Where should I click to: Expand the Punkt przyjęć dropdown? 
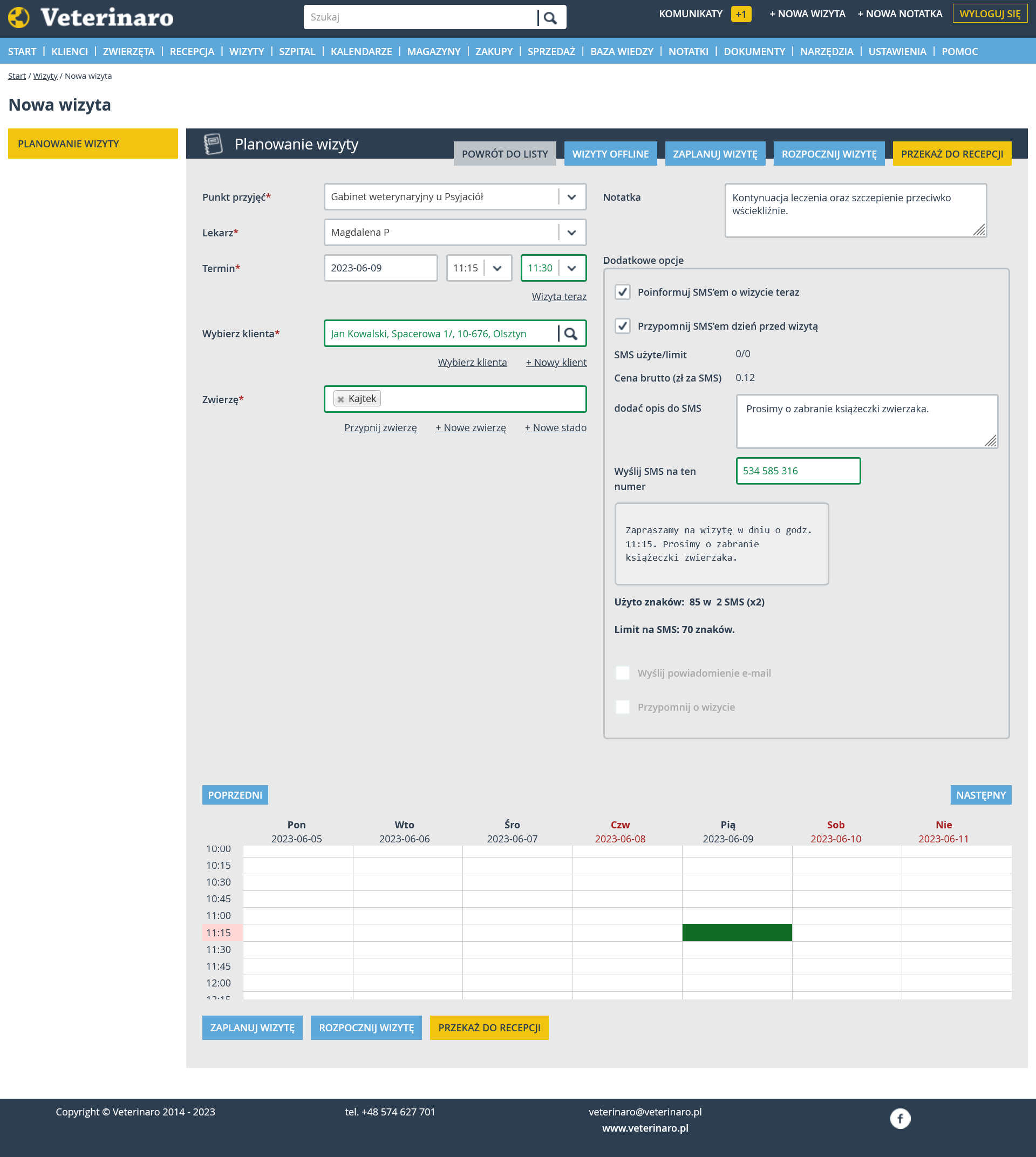(x=571, y=197)
